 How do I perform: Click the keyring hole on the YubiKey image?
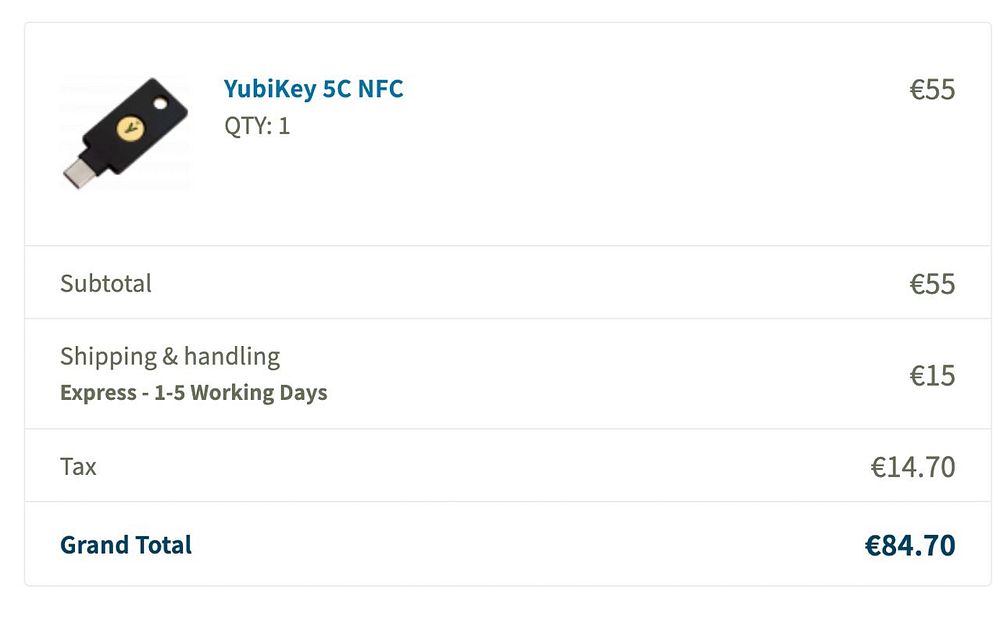[x=160, y=103]
